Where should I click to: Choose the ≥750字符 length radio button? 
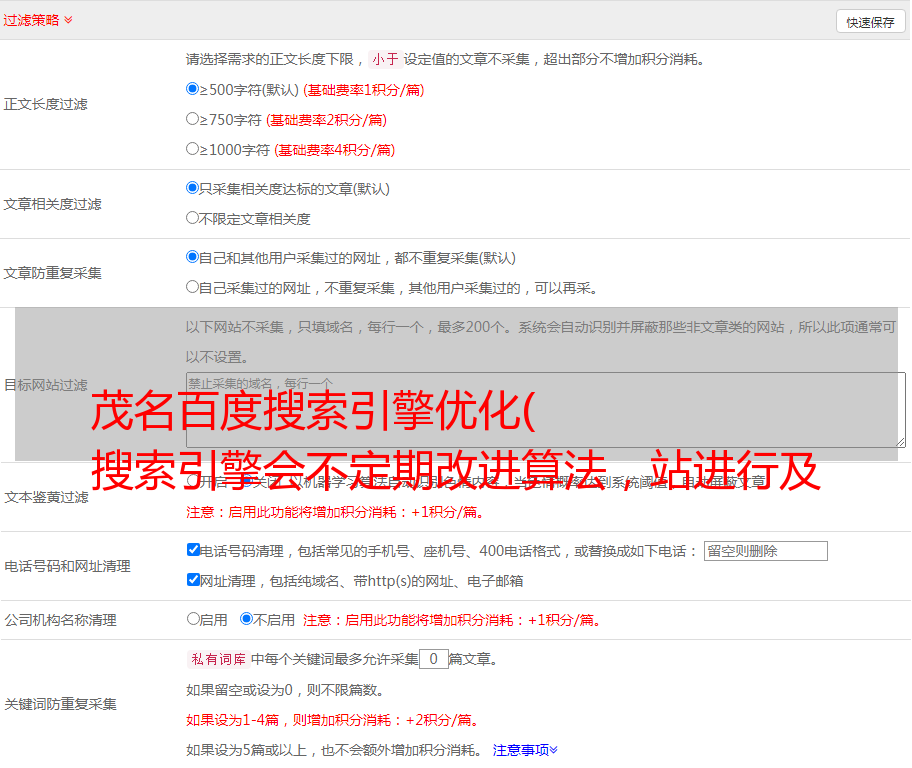pos(193,119)
